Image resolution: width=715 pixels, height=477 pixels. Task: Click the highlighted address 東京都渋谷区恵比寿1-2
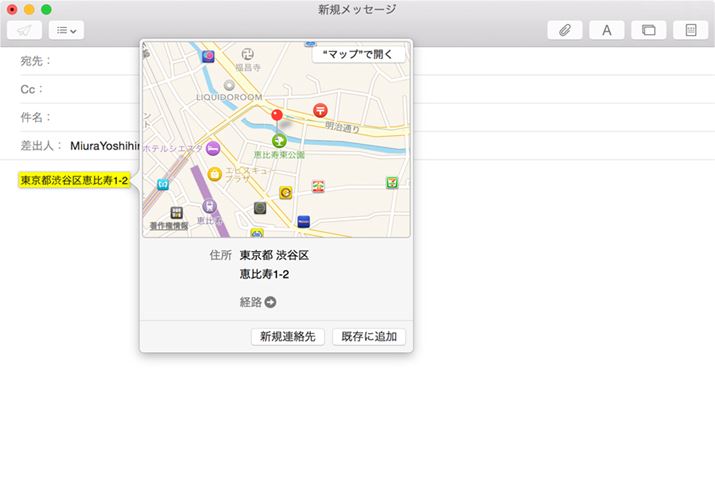[x=74, y=180]
